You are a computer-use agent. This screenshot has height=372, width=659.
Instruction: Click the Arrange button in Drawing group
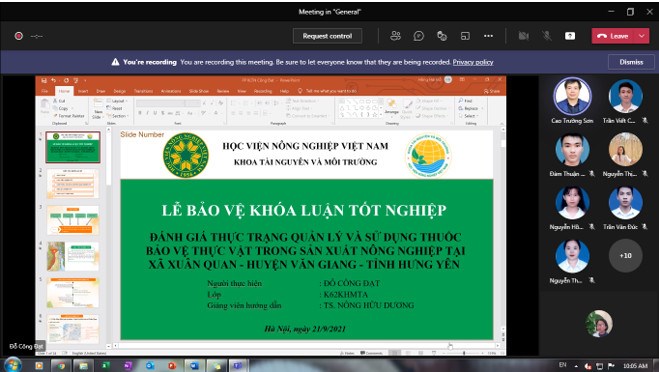(391, 107)
